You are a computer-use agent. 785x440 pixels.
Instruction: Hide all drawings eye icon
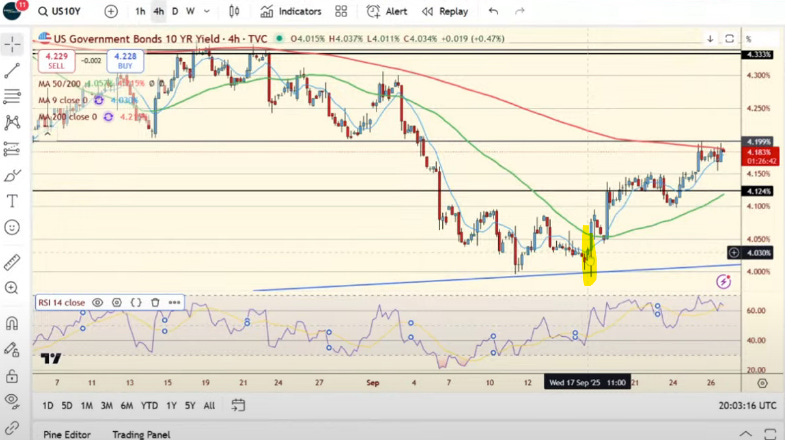[12, 400]
